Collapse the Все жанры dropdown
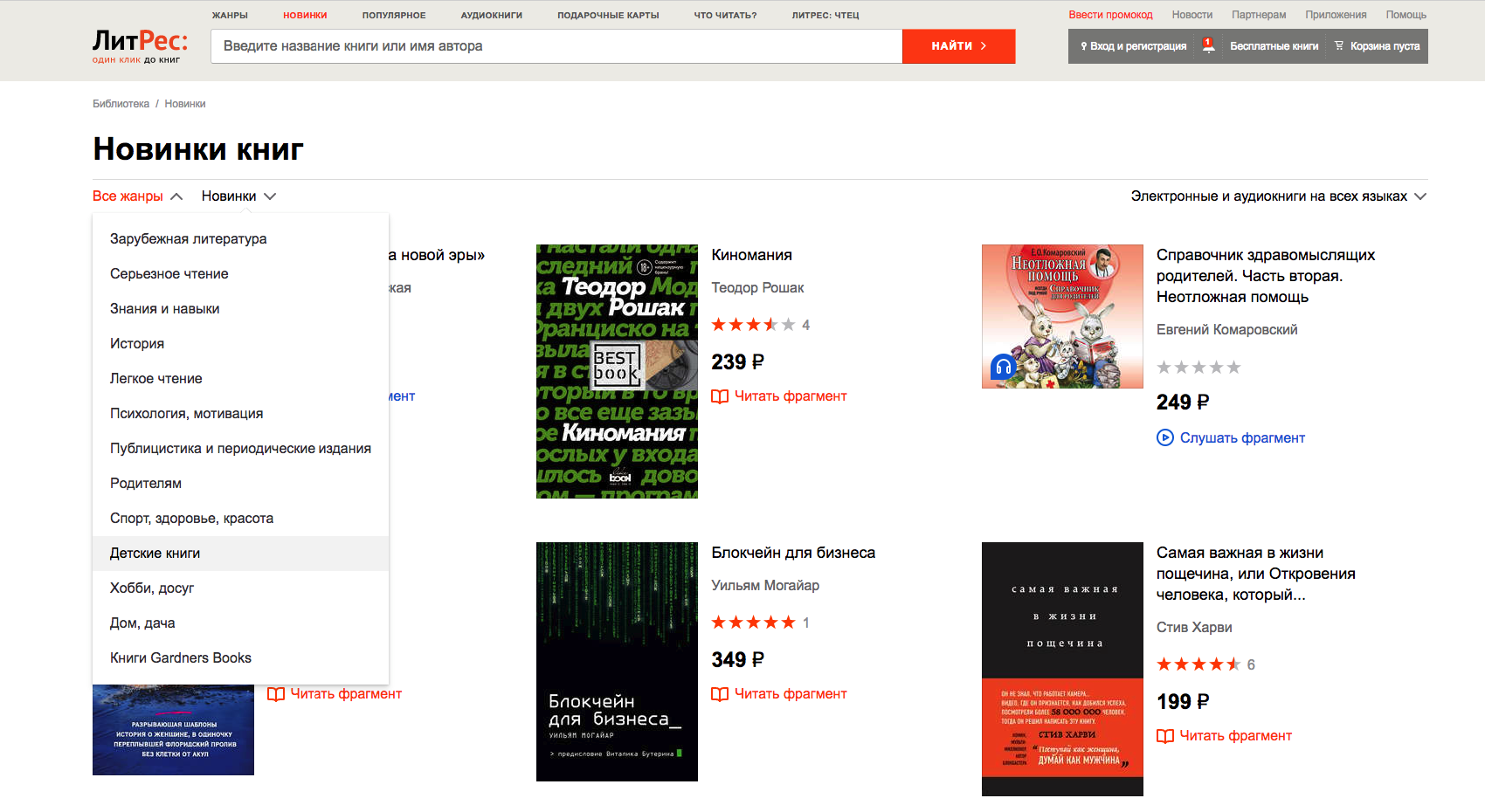Viewport: 1485px width, 812px height. [x=138, y=196]
